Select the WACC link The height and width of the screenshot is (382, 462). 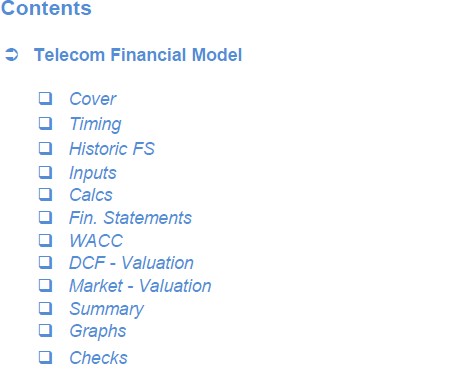96,241
